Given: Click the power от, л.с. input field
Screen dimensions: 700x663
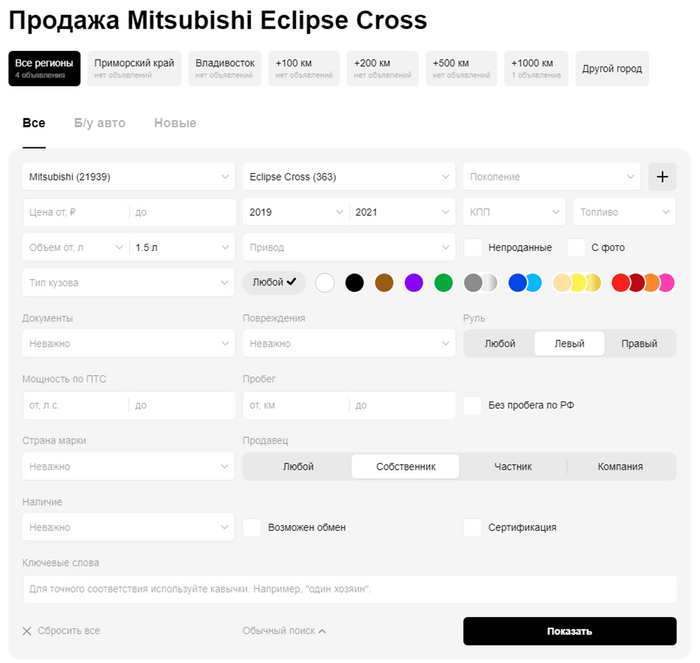Looking at the screenshot, I should pos(75,405).
